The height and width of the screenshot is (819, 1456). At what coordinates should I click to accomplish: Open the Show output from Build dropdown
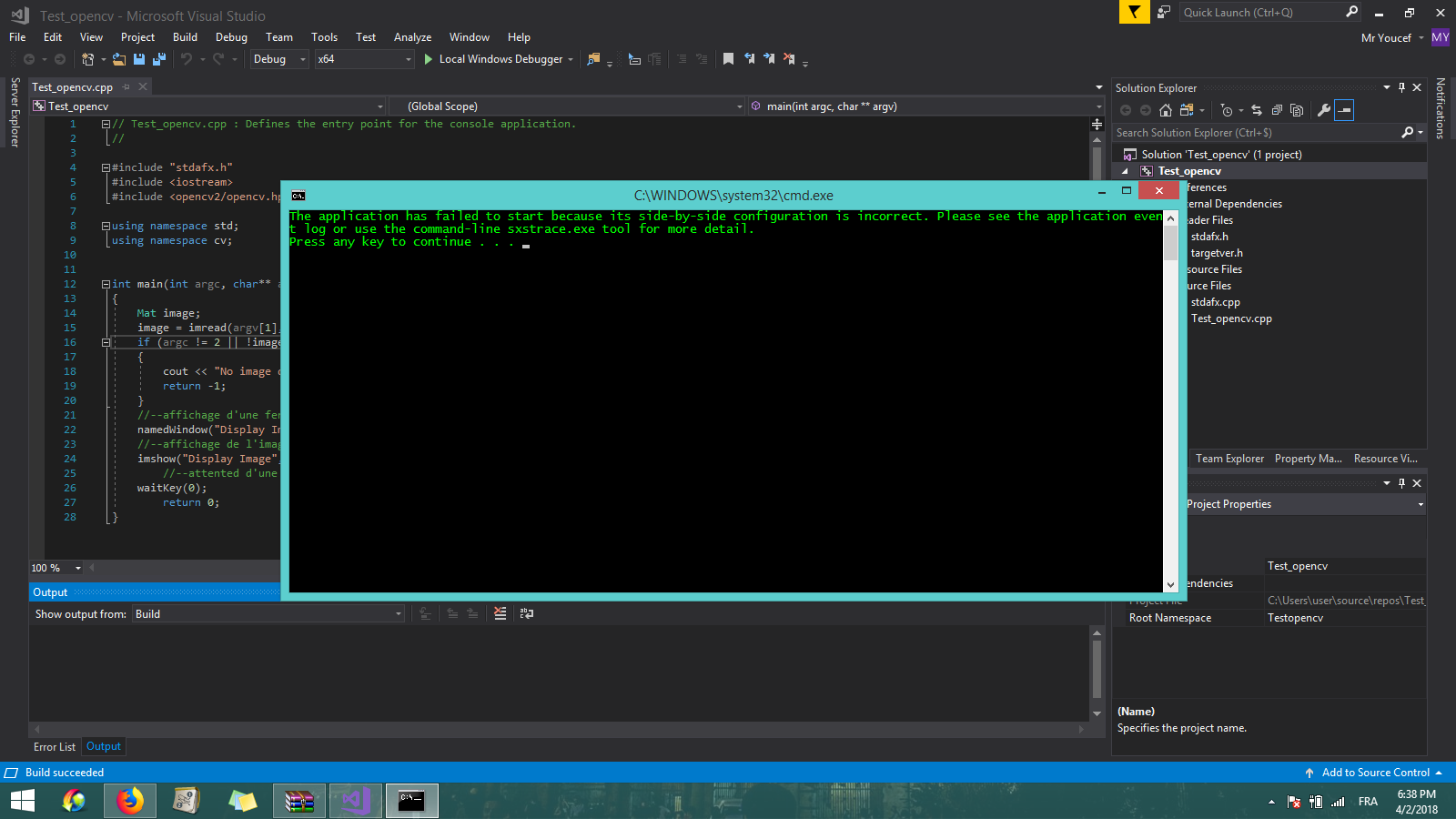268,614
